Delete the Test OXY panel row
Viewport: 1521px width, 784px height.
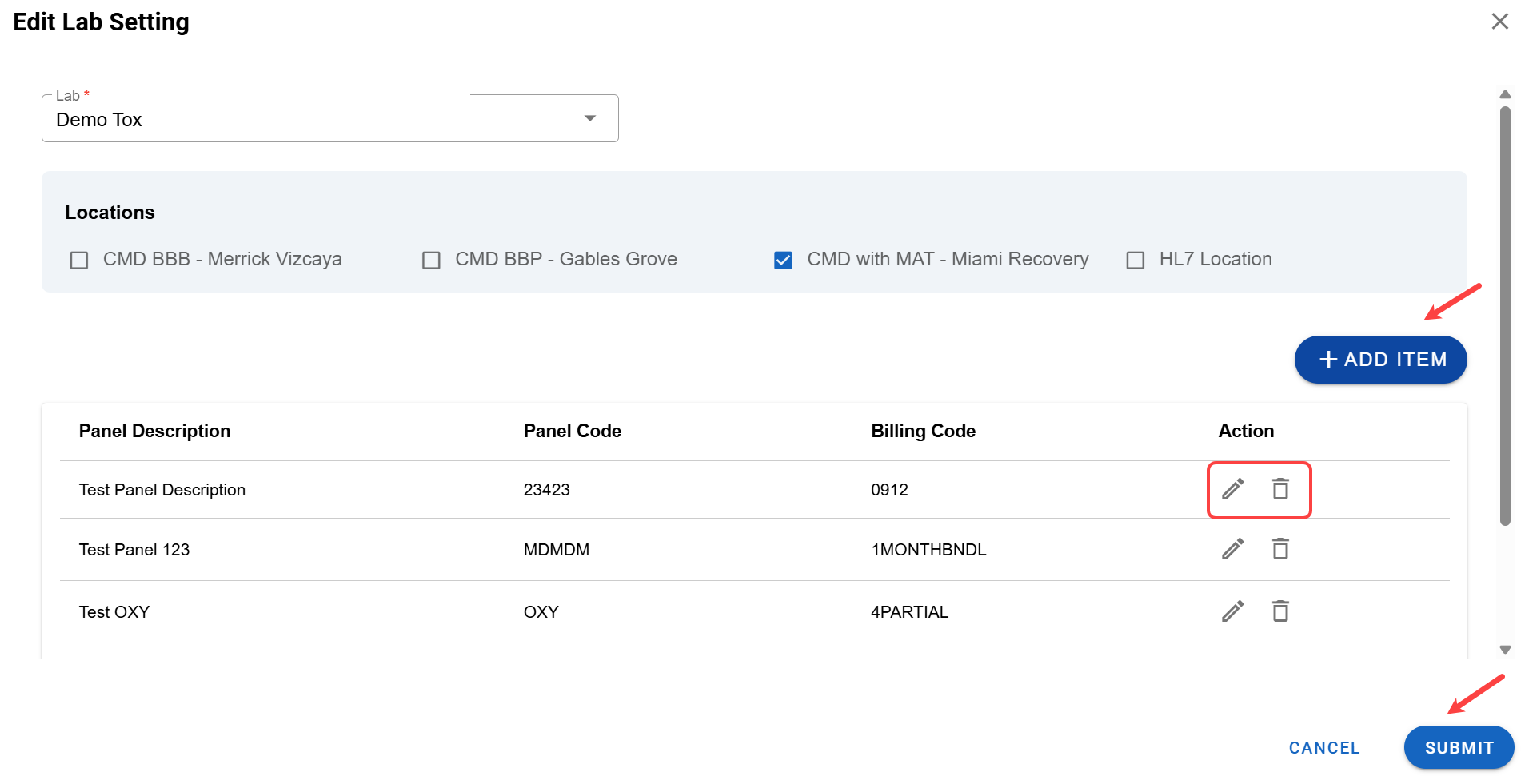1280,611
